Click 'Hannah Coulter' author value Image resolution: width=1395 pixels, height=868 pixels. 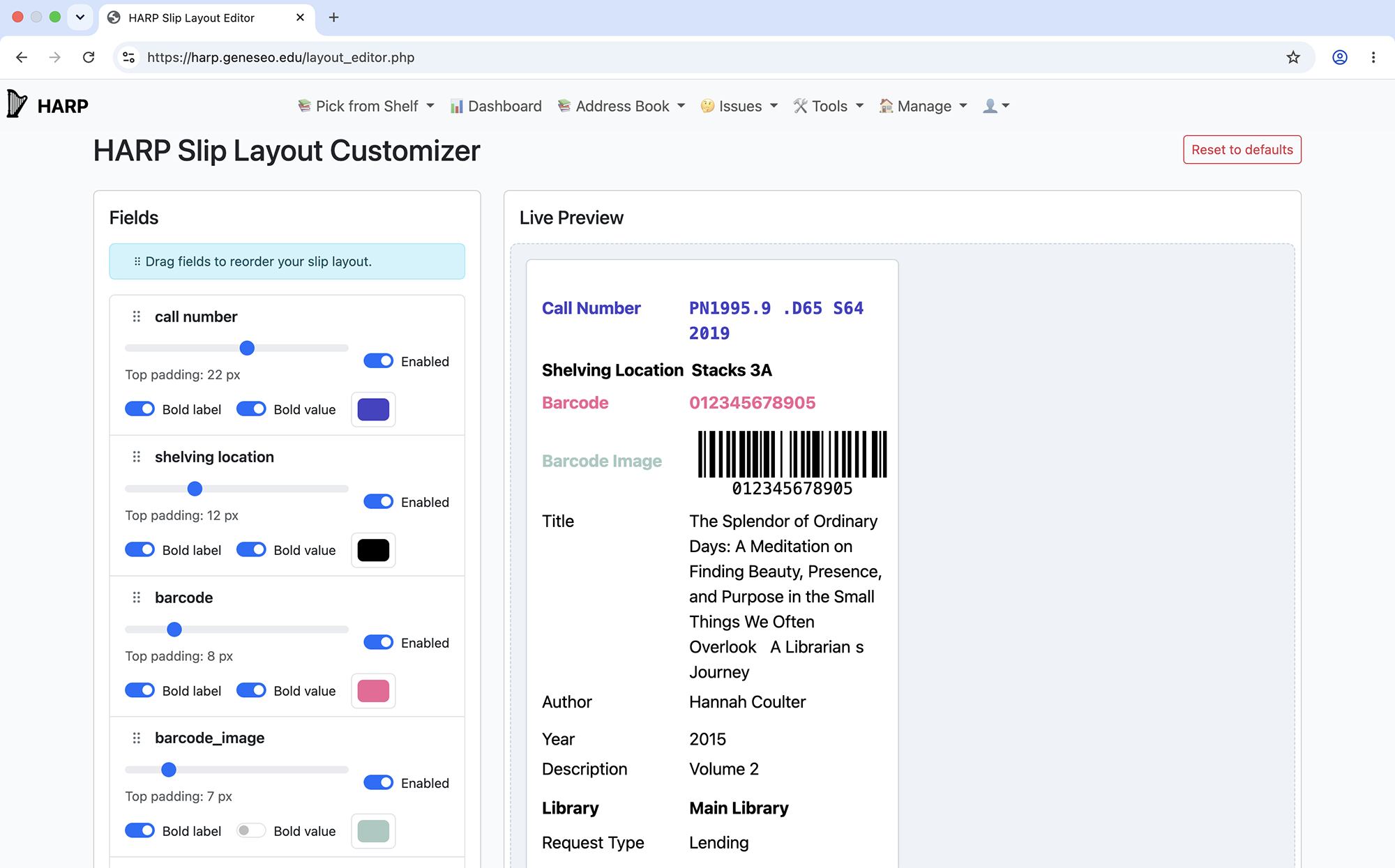tap(747, 702)
